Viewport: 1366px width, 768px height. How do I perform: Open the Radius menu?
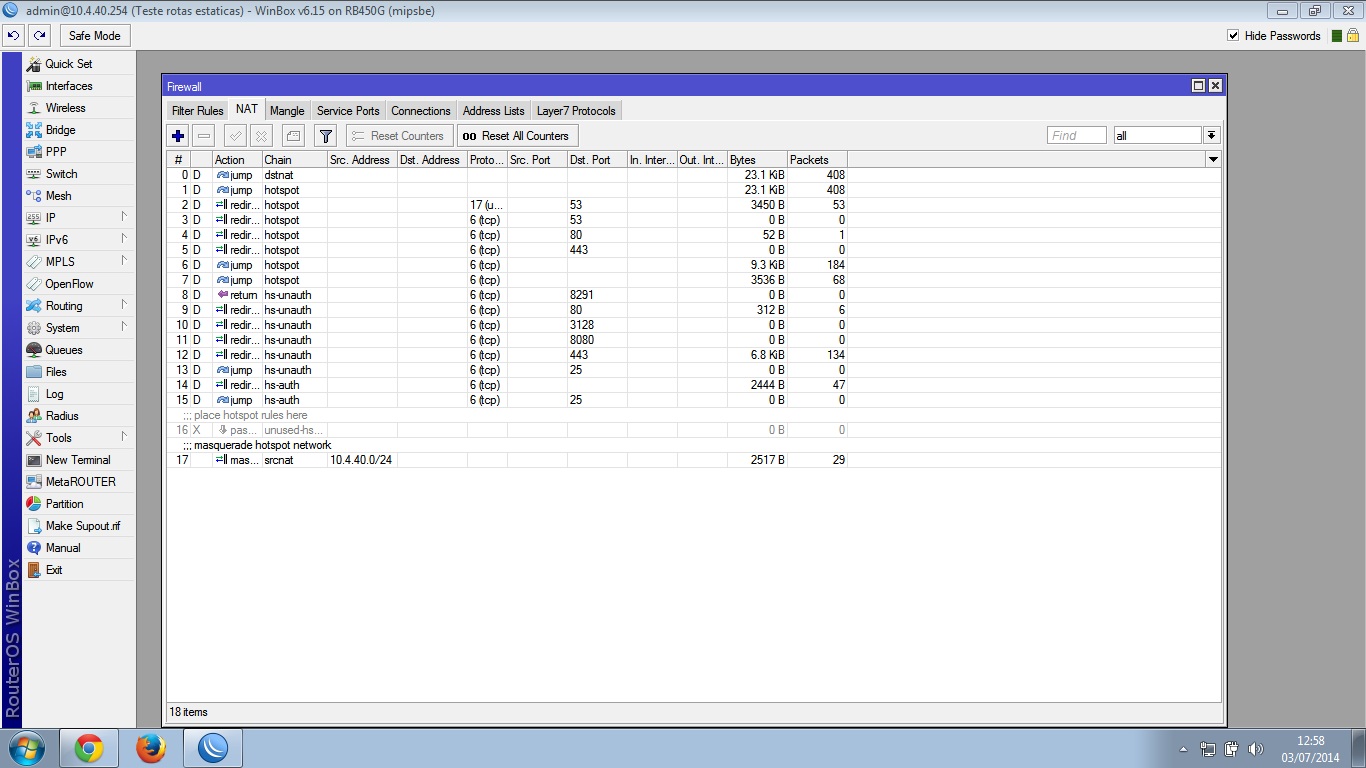pyautogui.click(x=79, y=416)
